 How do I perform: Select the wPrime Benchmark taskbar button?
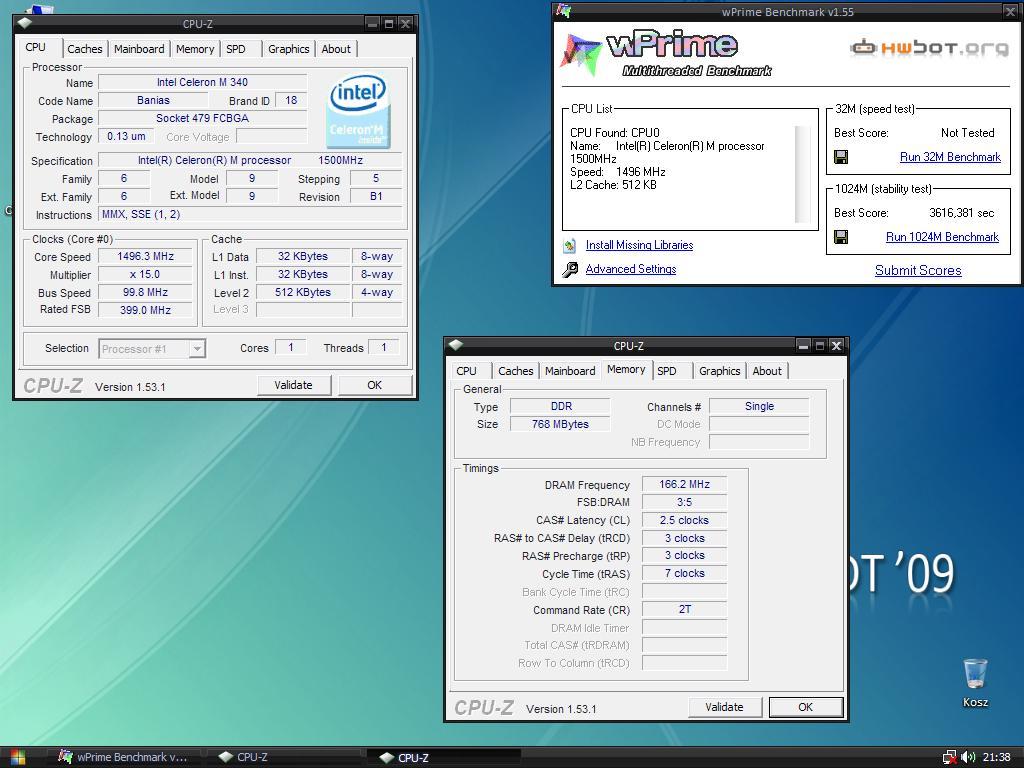[124, 758]
